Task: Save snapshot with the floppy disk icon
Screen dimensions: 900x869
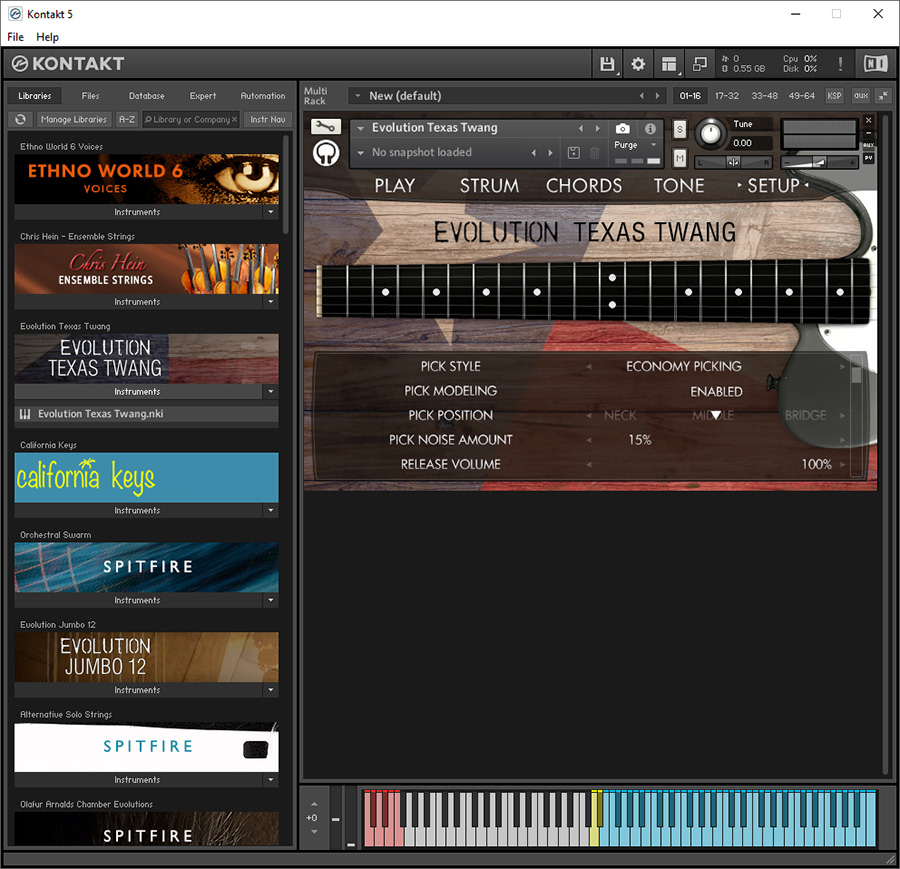Action: click(573, 153)
